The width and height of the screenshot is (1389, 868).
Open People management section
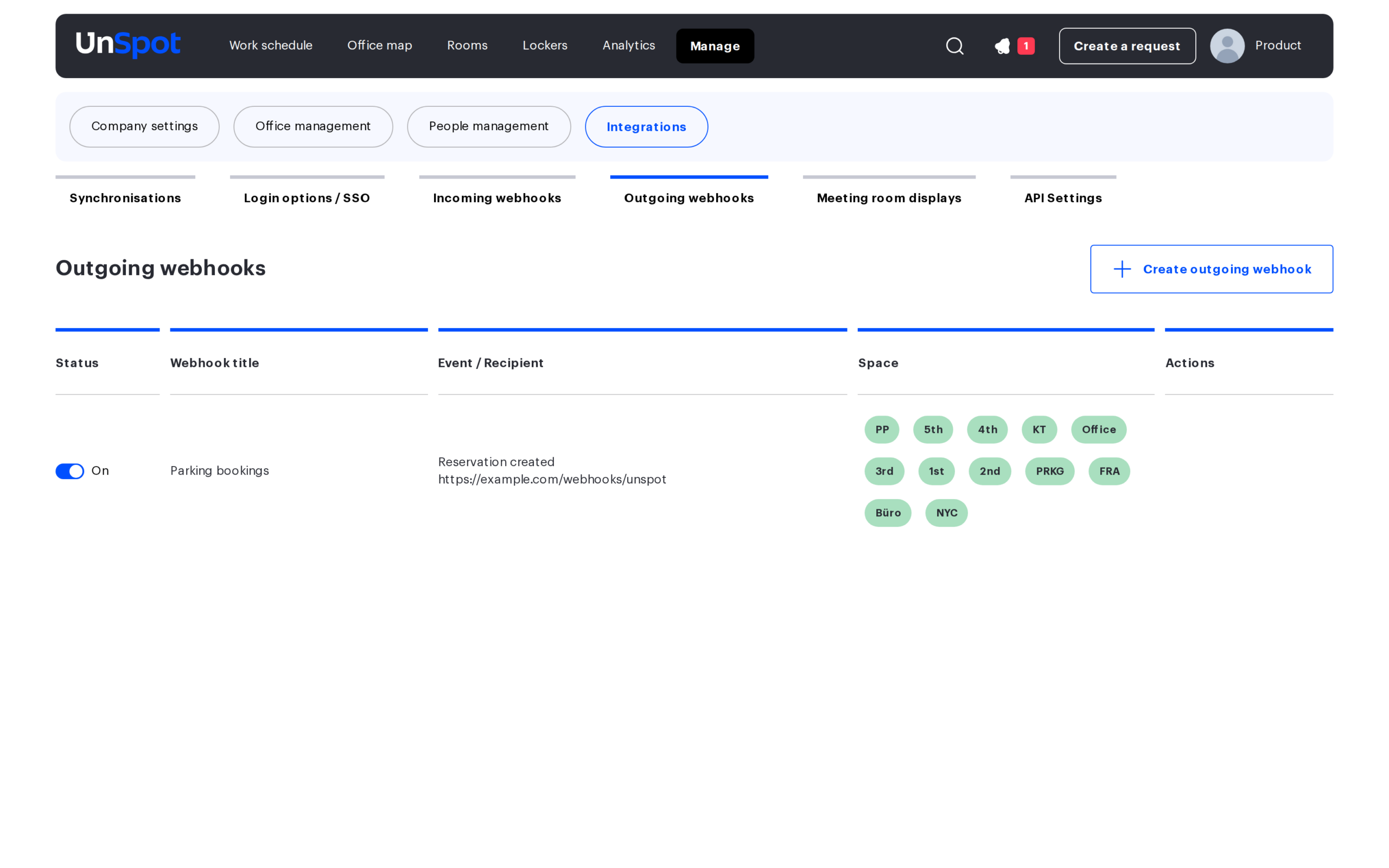click(x=488, y=126)
